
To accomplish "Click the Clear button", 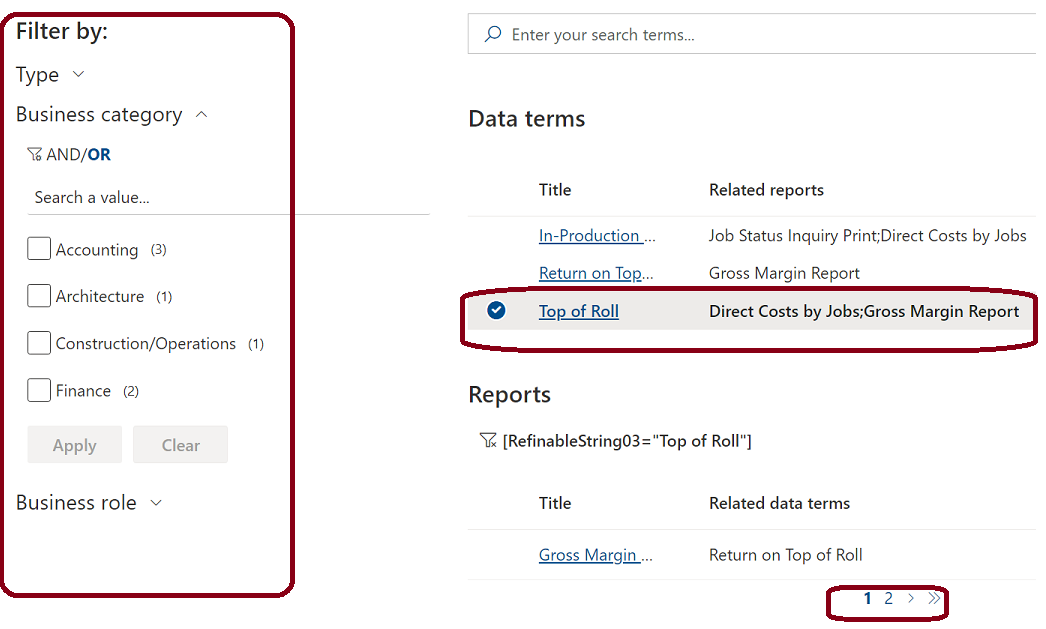I will (180, 444).
